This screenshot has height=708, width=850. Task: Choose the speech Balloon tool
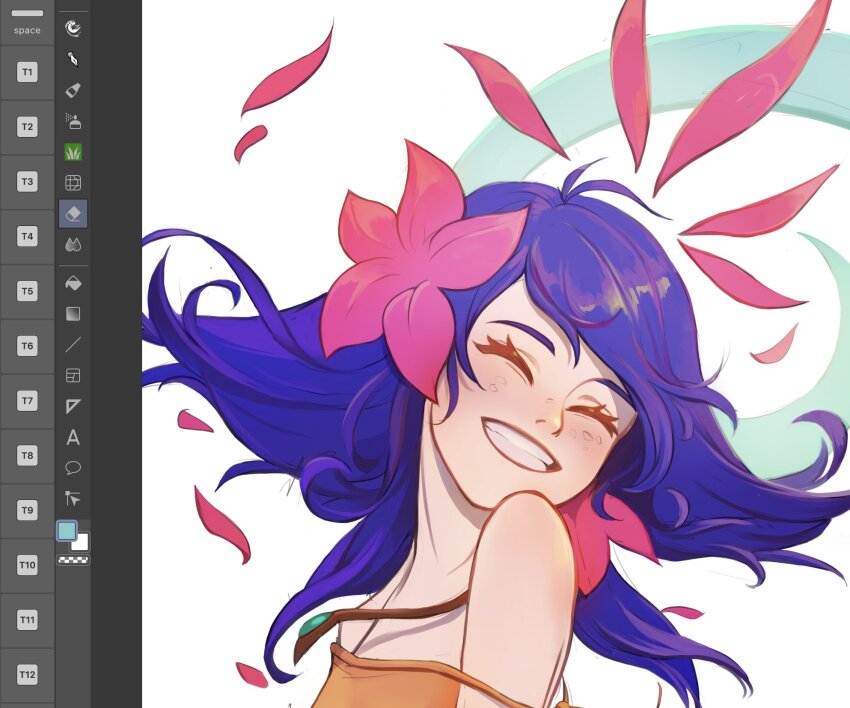click(x=73, y=467)
